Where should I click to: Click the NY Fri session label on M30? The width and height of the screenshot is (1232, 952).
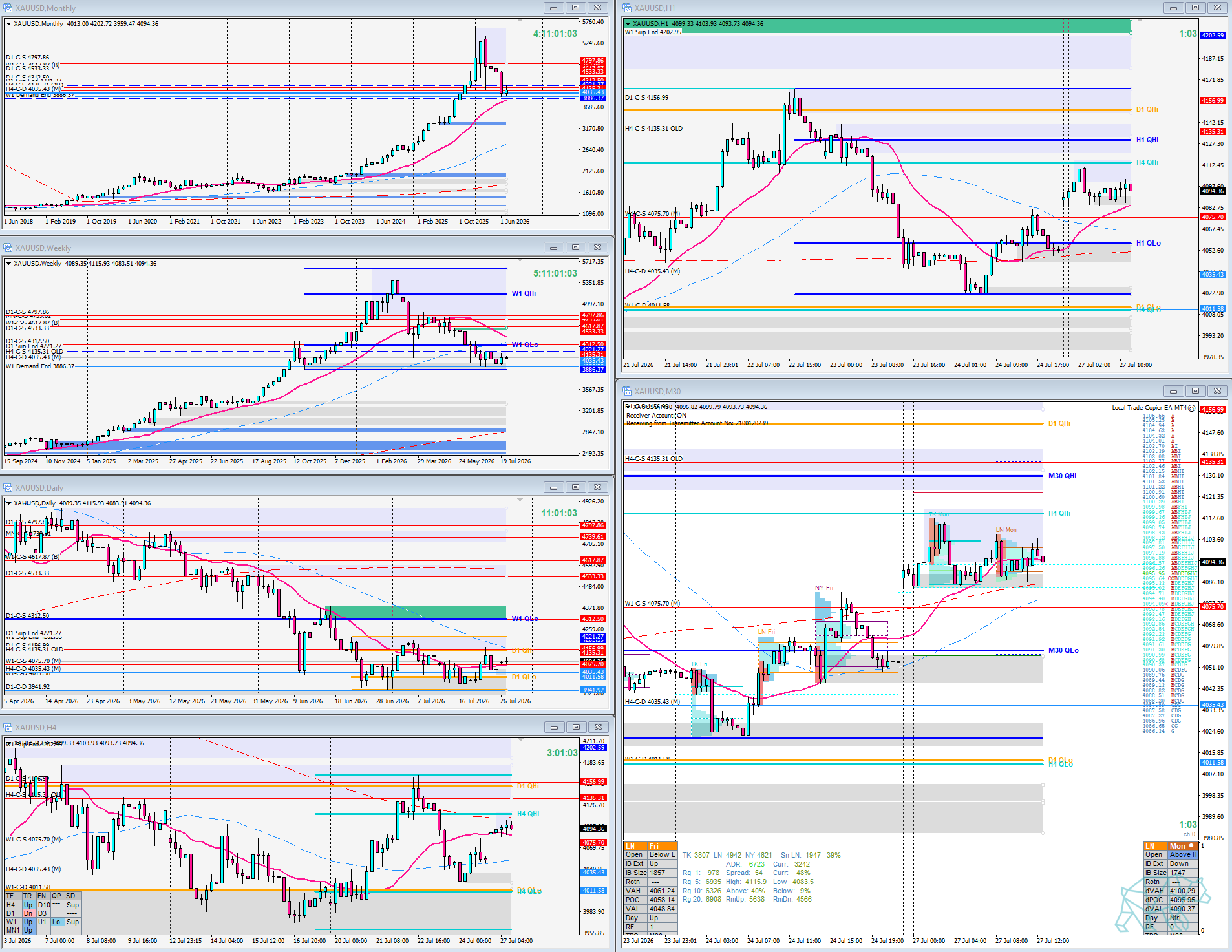pyautogui.click(x=824, y=588)
